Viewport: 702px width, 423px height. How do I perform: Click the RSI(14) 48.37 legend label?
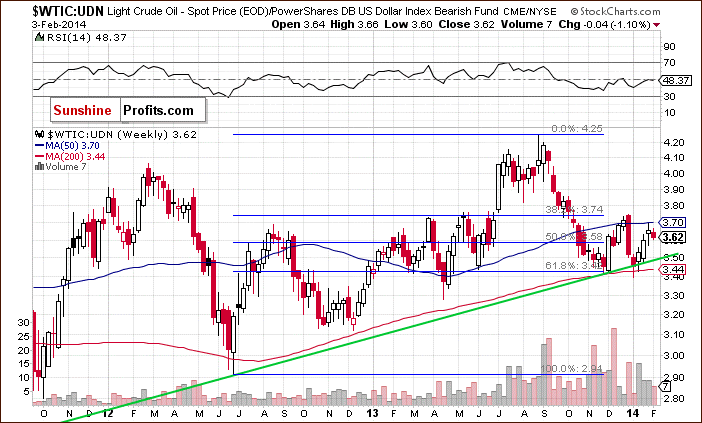point(87,38)
